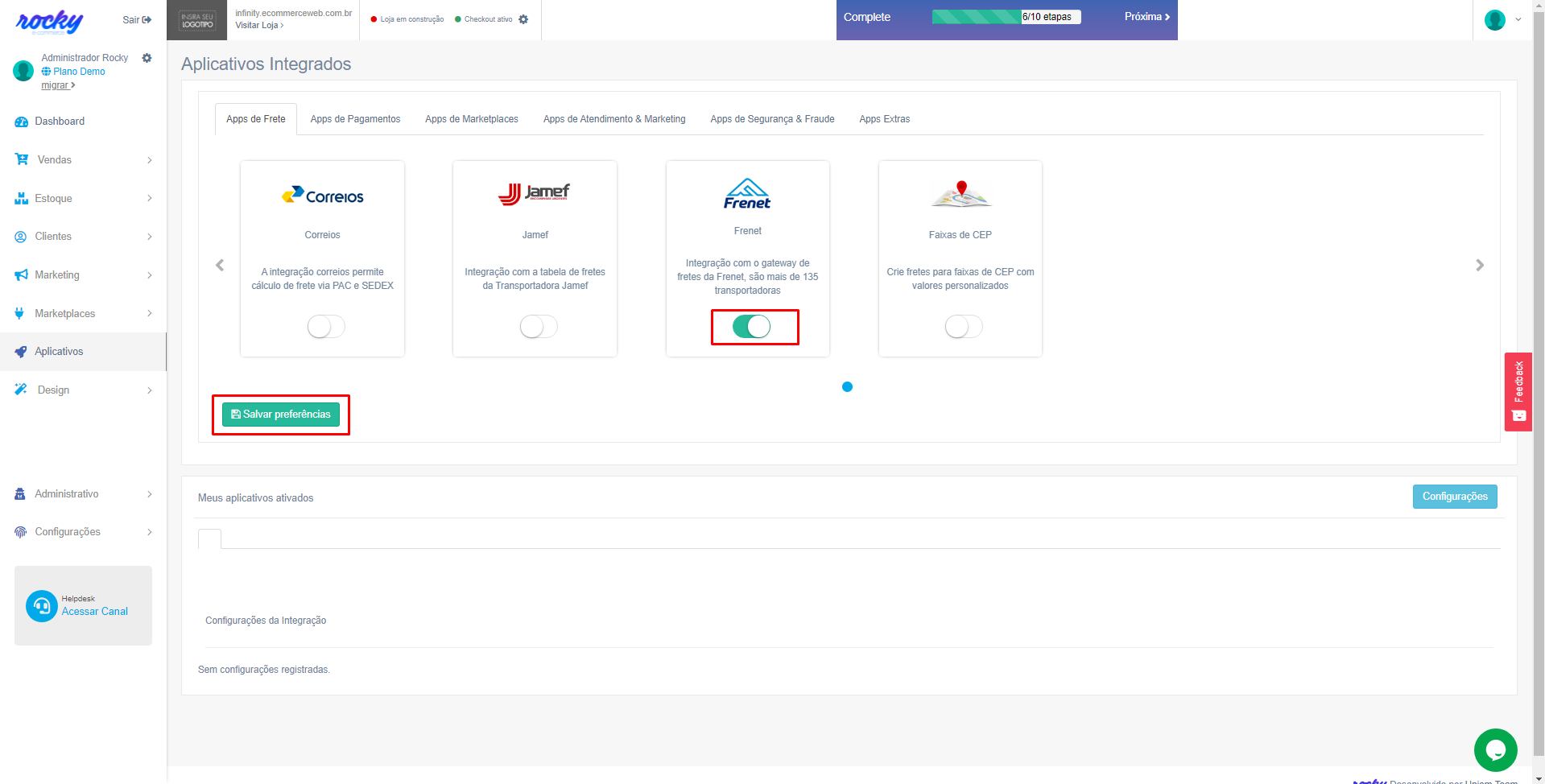This screenshot has width=1545, height=784.
Task: Open the red Feedback side tab
Action: [x=1518, y=391]
